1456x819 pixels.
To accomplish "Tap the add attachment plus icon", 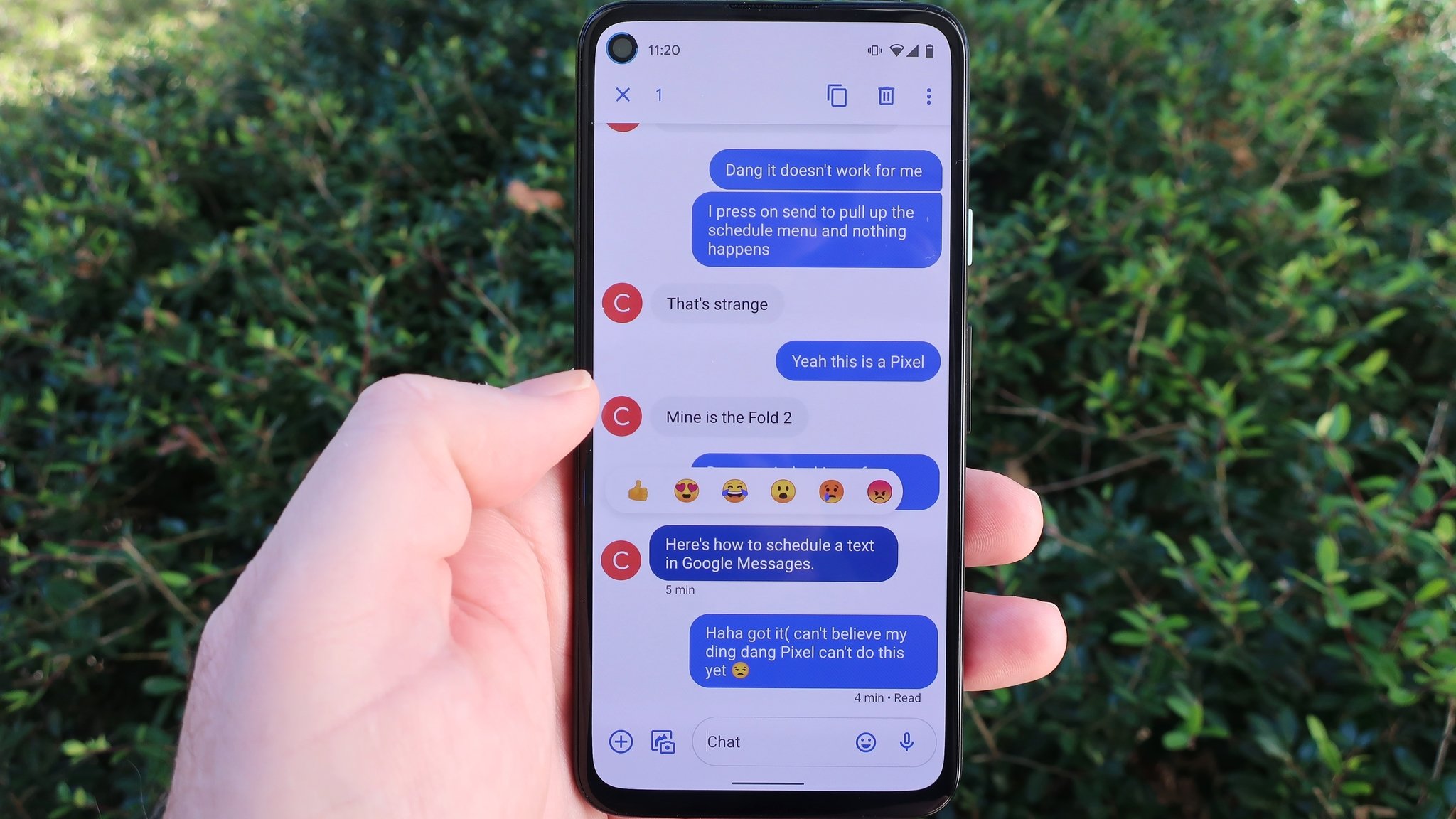I will pyautogui.click(x=620, y=740).
